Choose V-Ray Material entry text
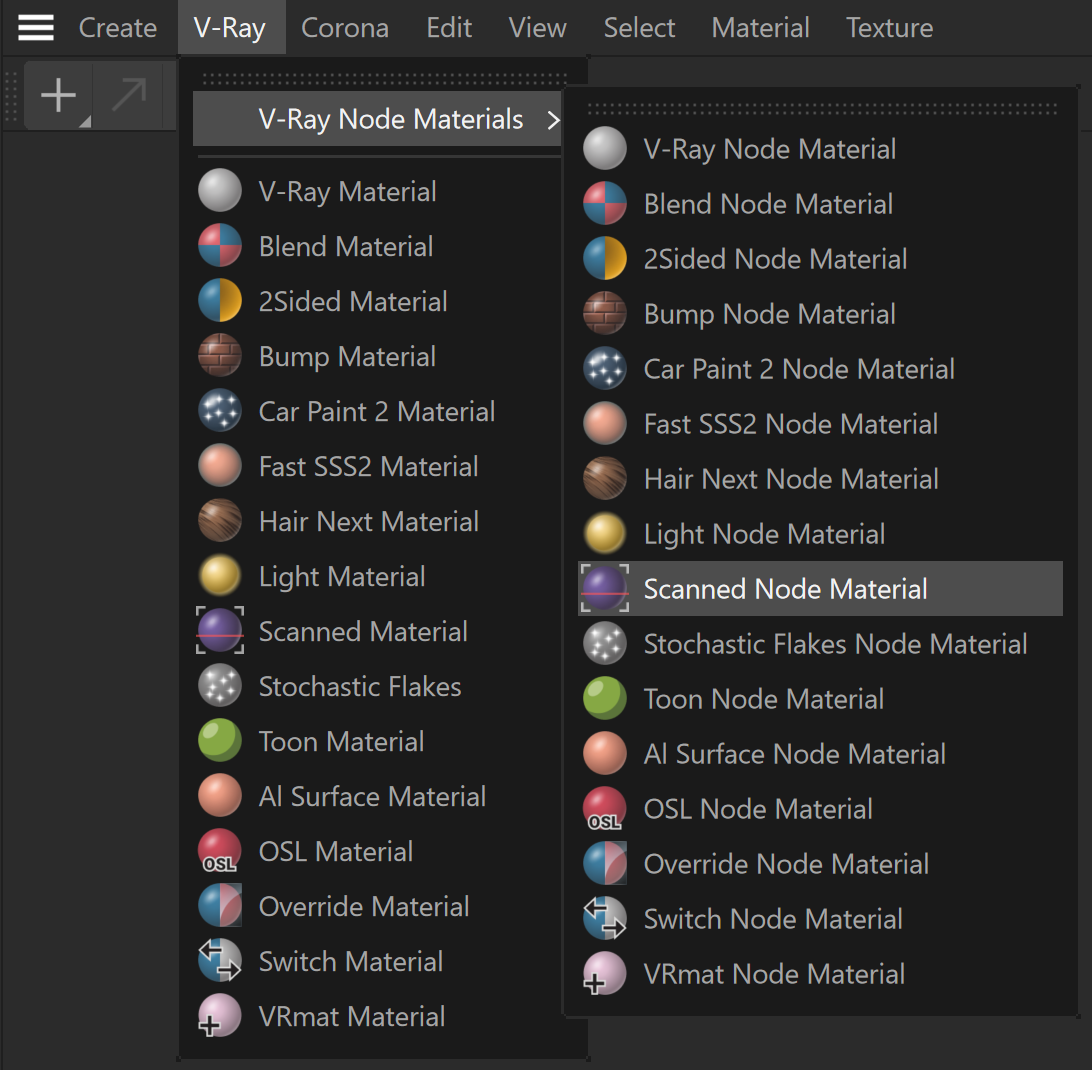The height and width of the screenshot is (1070, 1092). [x=348, y=192]
